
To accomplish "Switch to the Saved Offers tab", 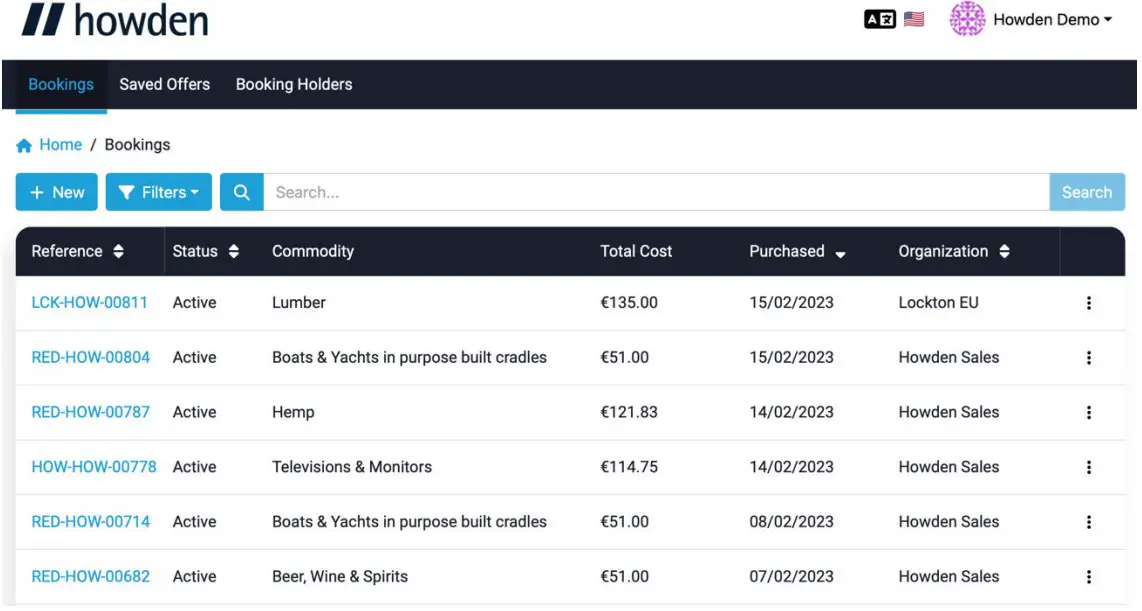I will click(x=165, y=84).
